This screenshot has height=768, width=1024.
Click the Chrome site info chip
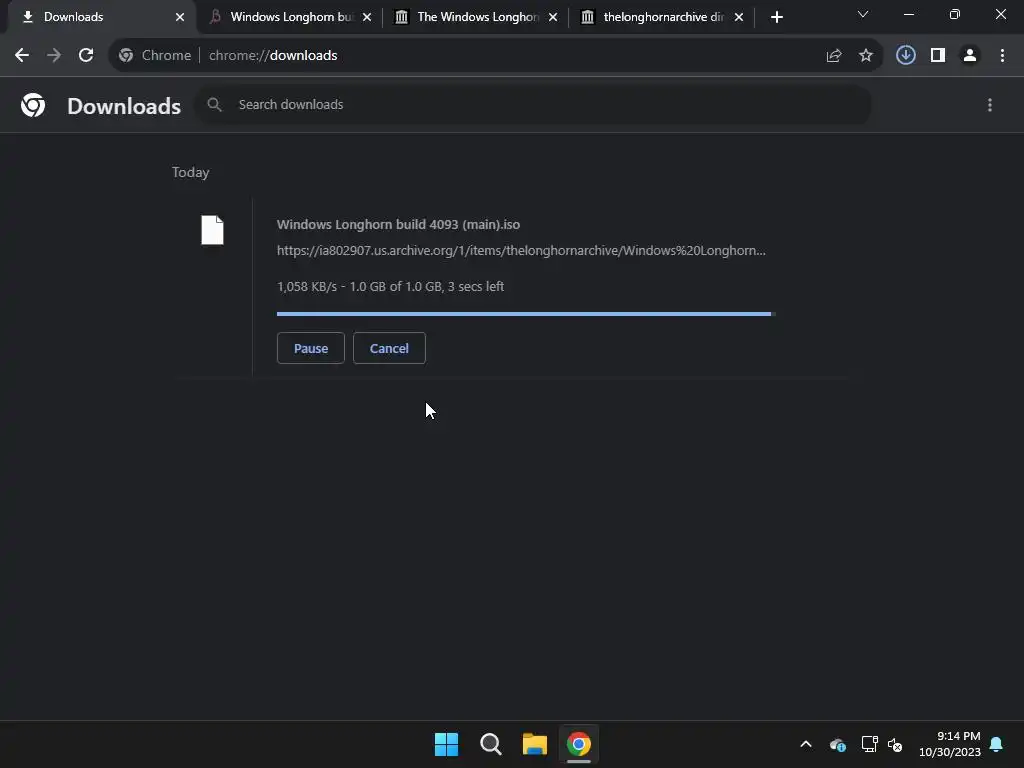(155, 56)
